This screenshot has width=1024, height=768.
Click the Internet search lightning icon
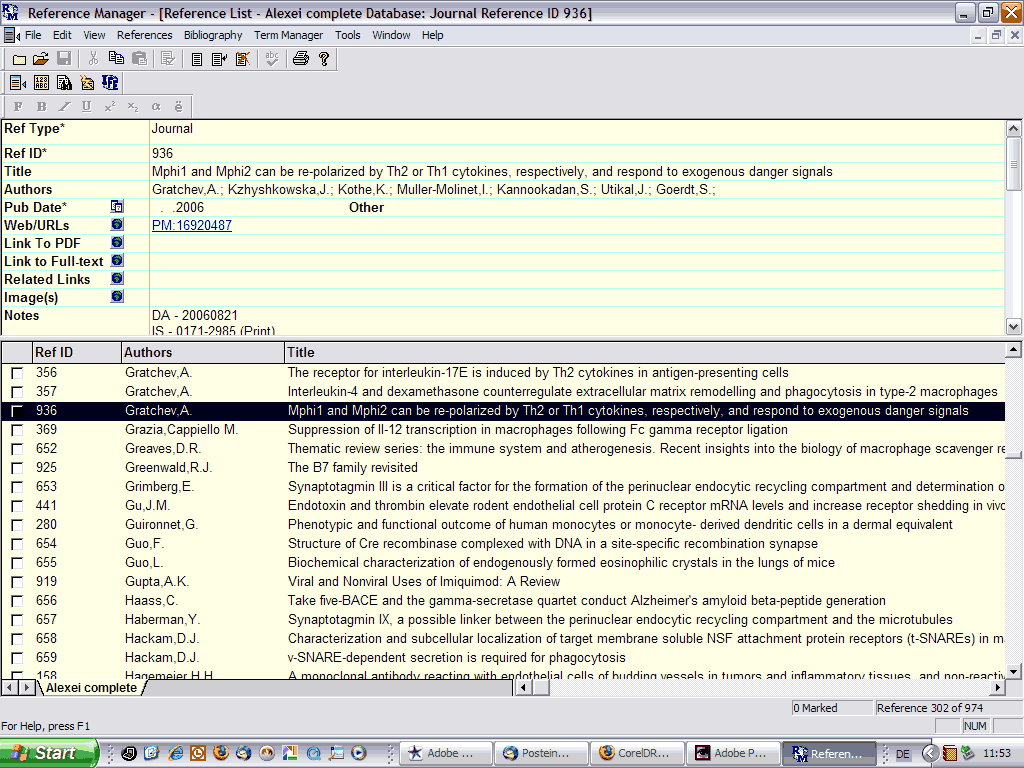point(87,83)
